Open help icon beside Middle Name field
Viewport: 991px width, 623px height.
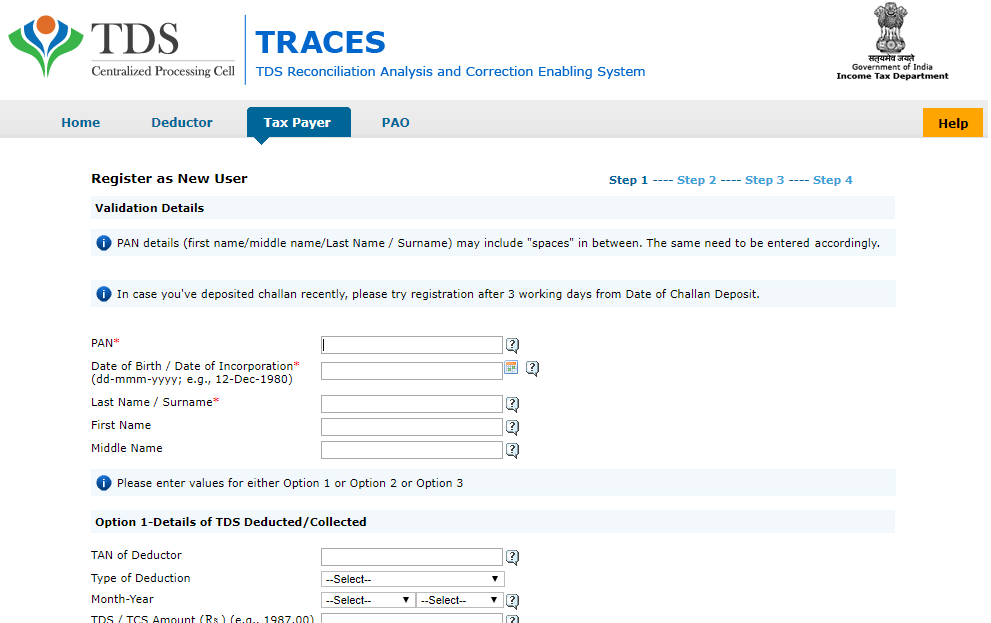click(513, 451)
